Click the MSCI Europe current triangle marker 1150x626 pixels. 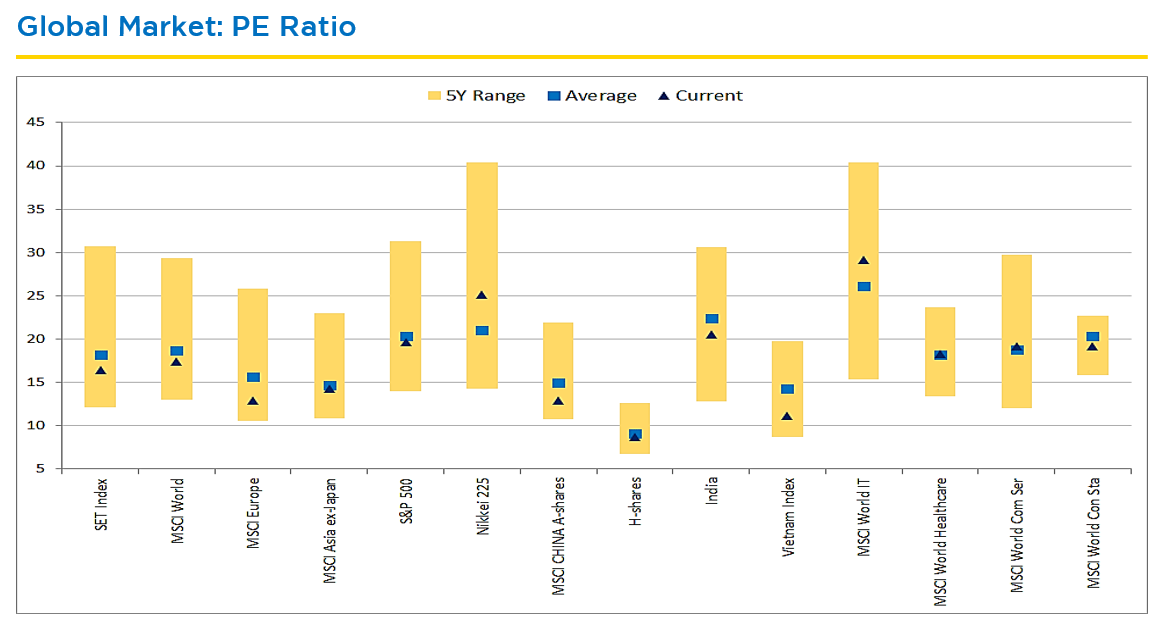pyautogui.click(x=253, y=401)
